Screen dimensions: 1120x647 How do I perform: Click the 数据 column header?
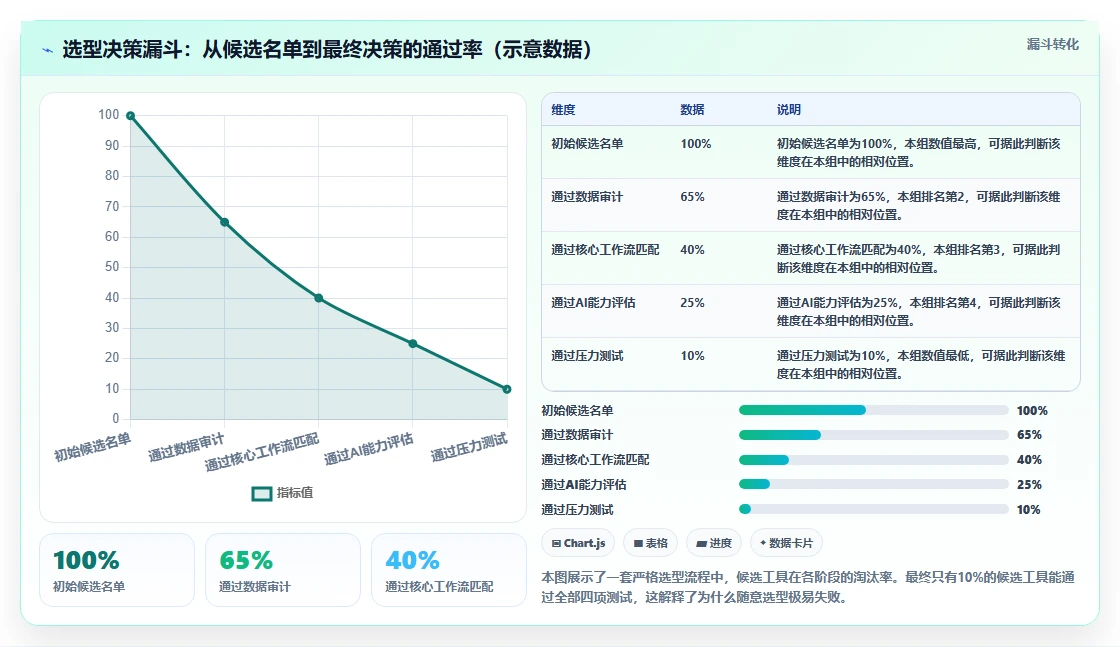pos(692,110)
